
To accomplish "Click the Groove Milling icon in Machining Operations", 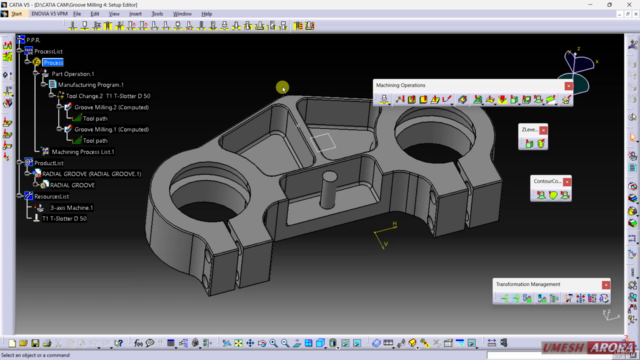I will tap(462, 99).
